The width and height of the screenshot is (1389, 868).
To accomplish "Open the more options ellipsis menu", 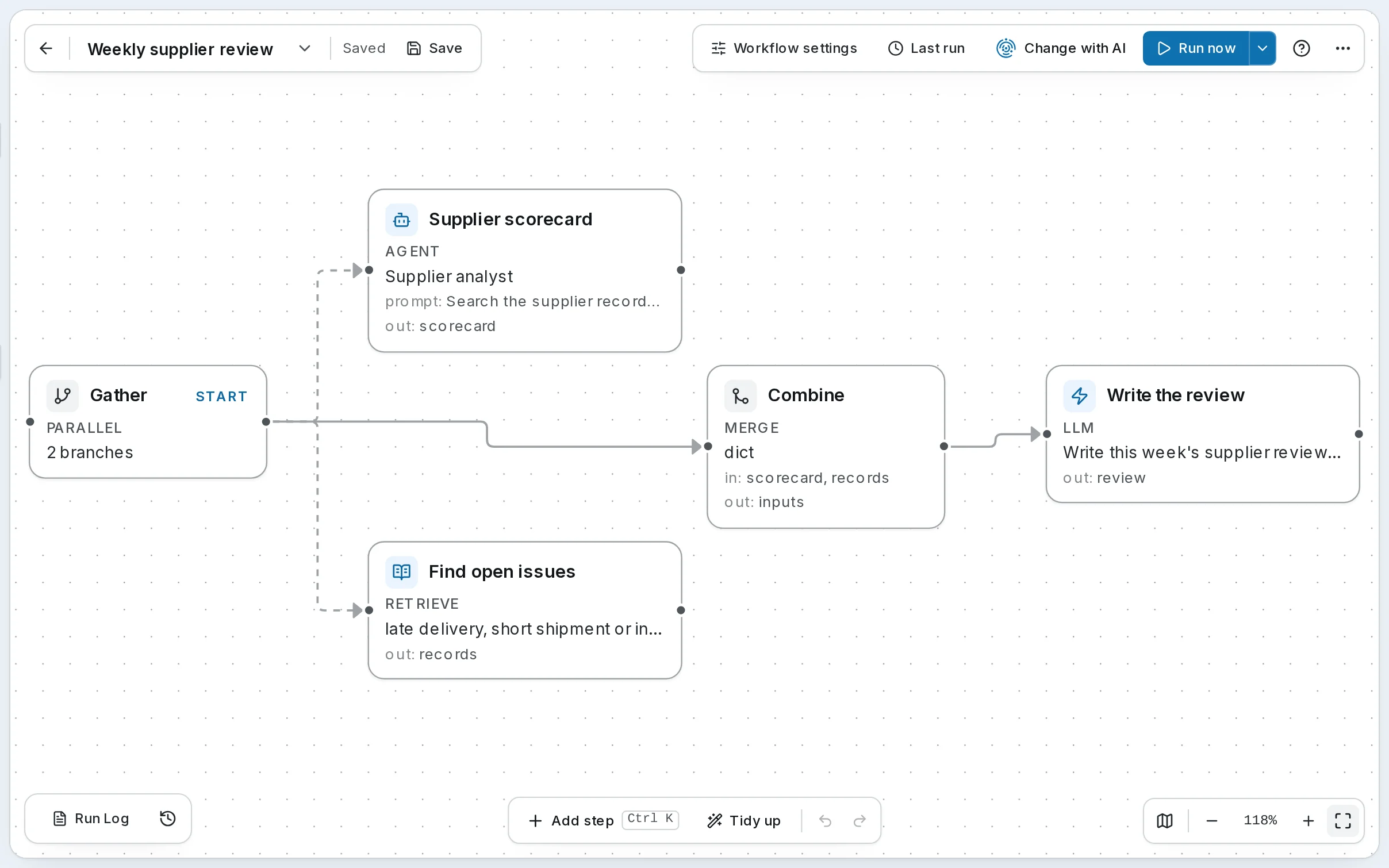I will 1343,48.
